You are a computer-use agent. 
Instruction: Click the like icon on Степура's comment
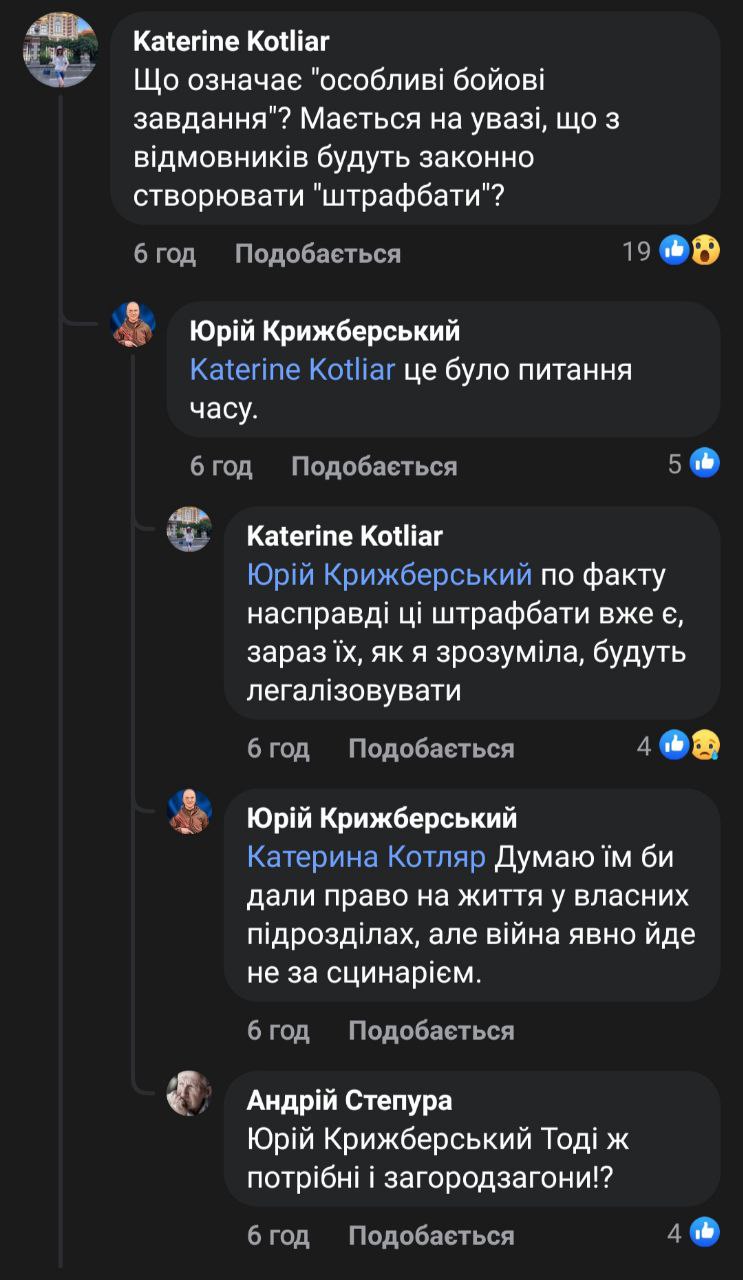(x=705, y=1232)
